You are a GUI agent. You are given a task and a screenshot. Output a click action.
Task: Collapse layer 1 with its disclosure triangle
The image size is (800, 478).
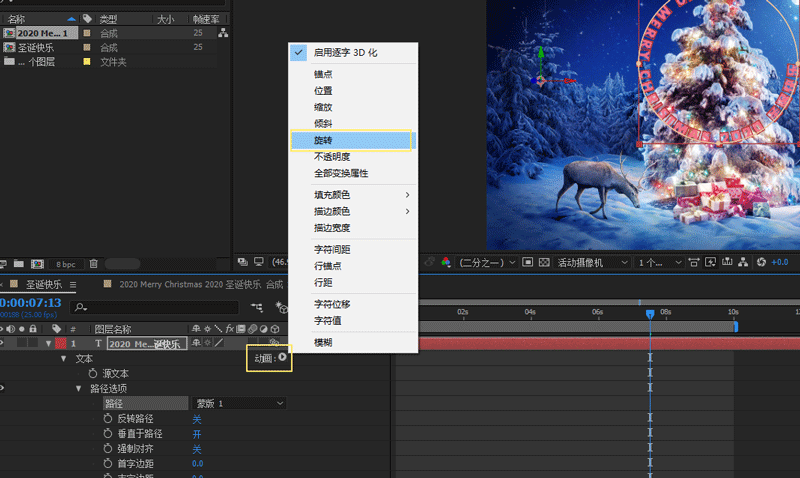coord(48,344)
